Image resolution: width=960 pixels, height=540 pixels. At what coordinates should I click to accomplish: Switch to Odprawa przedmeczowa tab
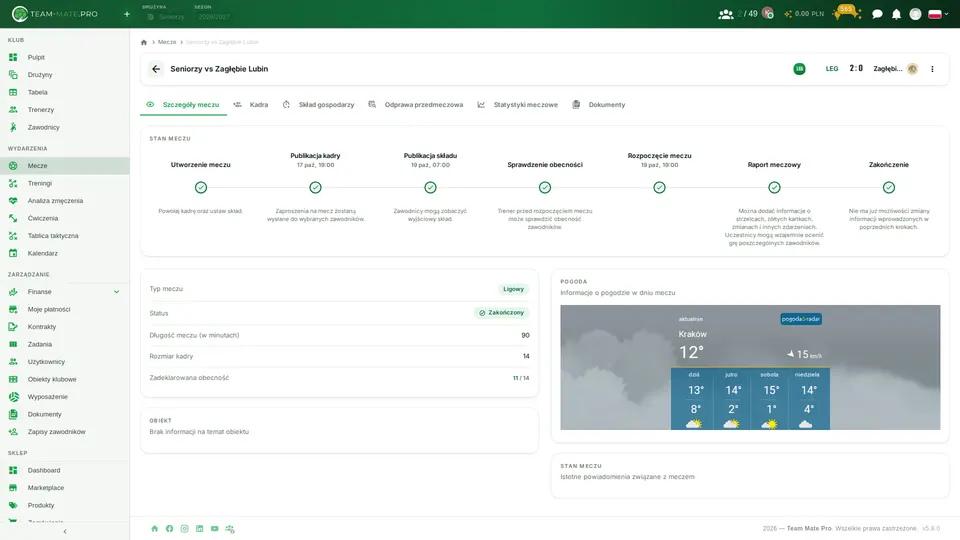click(x=416, y=105)
